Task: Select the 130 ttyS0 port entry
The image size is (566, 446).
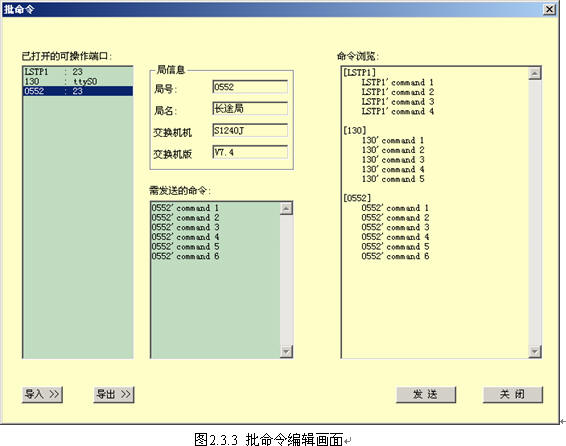Action: 78,81
